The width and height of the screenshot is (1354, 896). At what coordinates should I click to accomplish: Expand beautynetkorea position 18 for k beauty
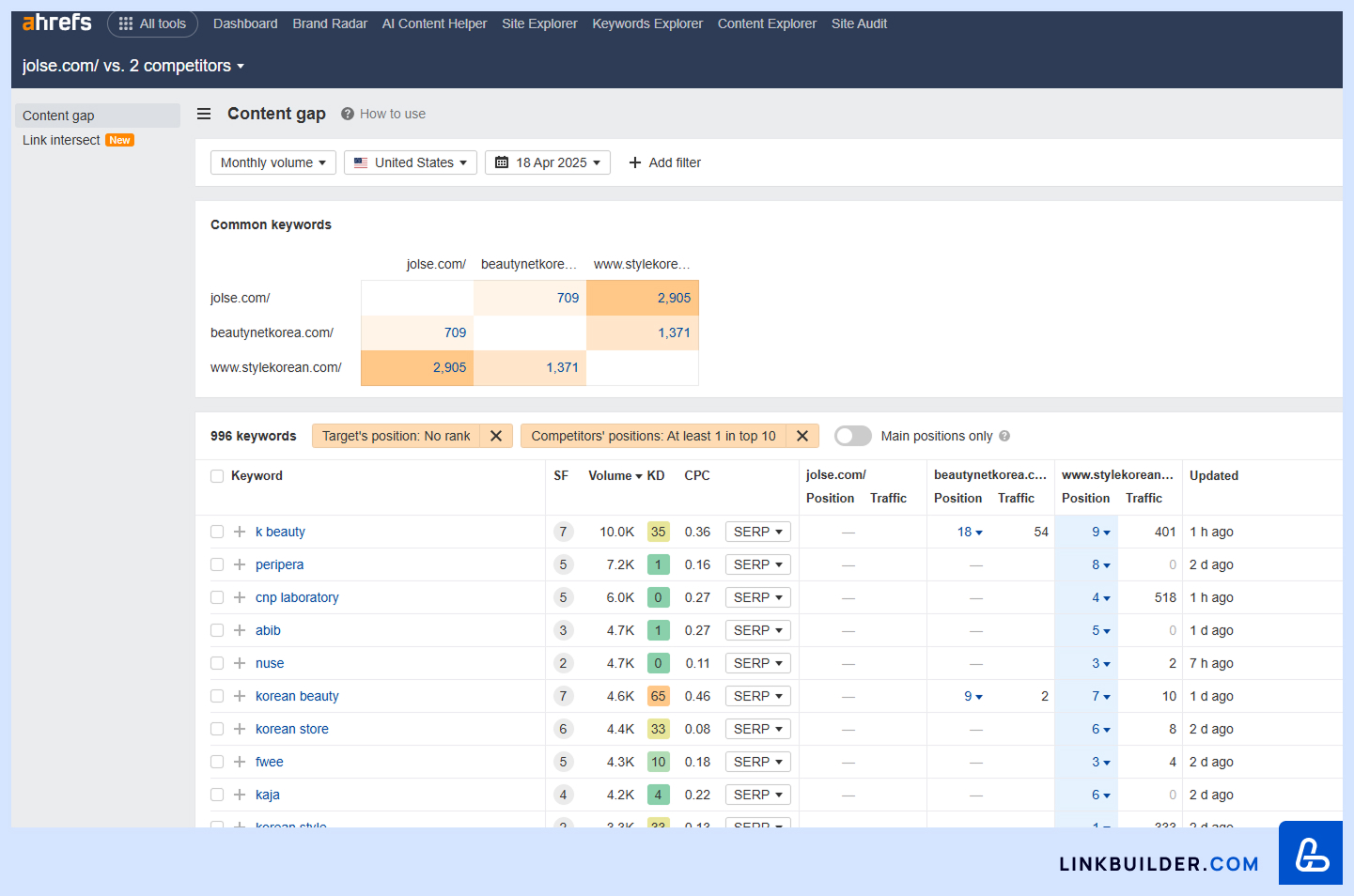(x=970, y=532)
